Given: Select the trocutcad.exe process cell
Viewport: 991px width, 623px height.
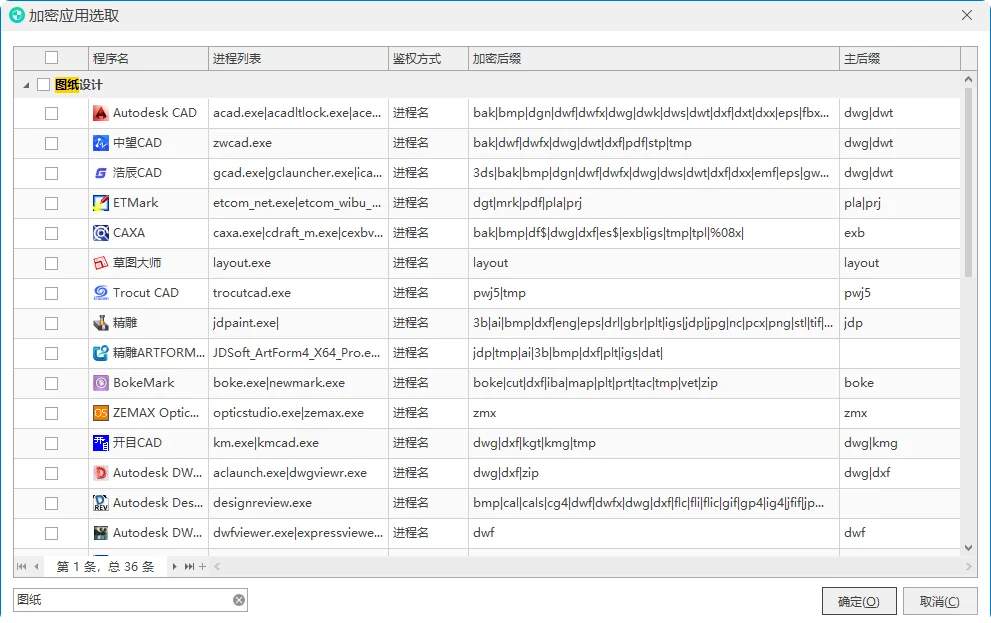Looking at the screenshot, I should [x=298, y=293].
